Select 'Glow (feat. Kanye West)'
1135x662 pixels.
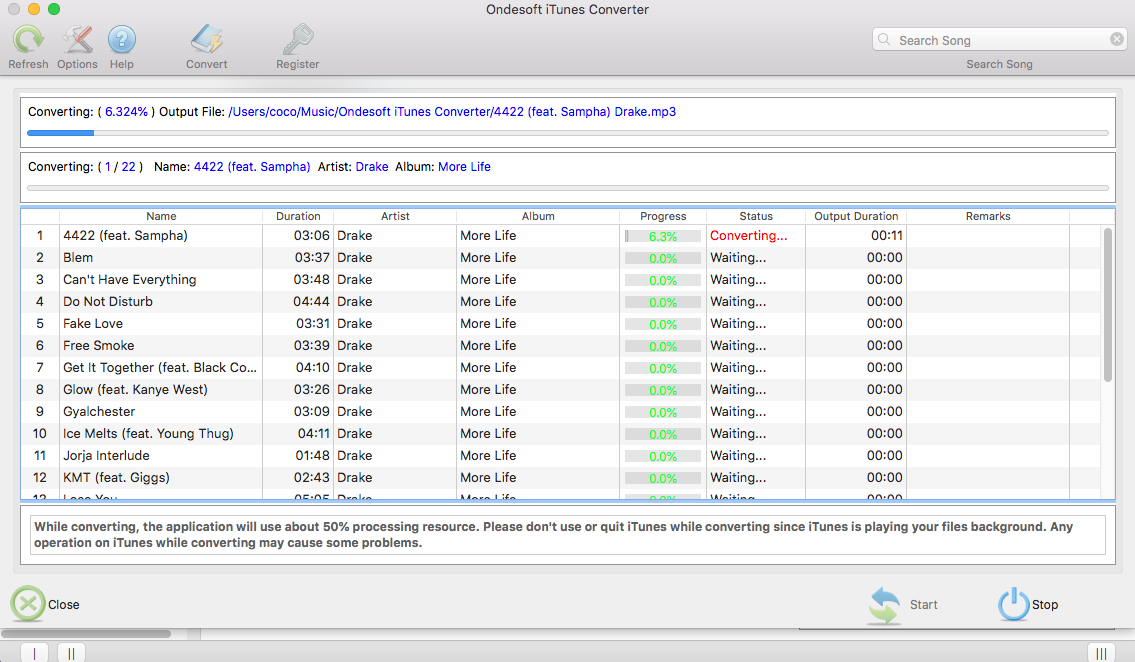(x=135, y=389)
